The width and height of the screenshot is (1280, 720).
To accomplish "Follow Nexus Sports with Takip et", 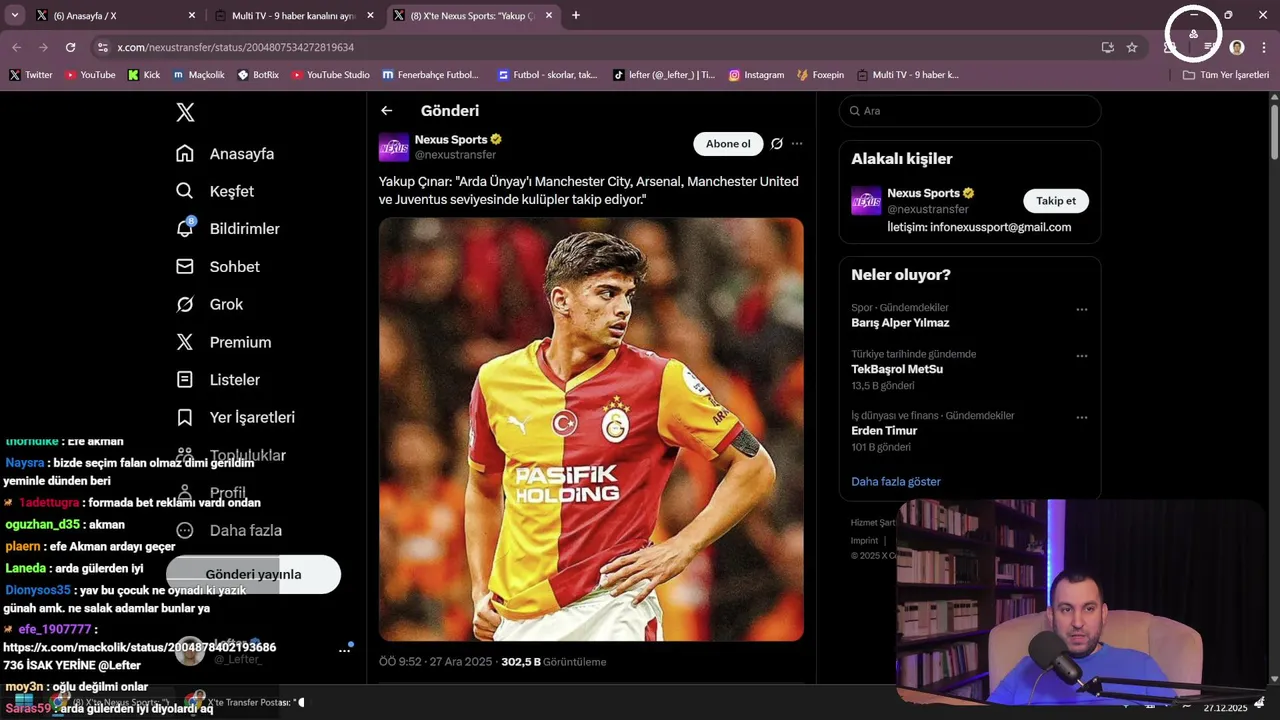I will point(1056,201).
